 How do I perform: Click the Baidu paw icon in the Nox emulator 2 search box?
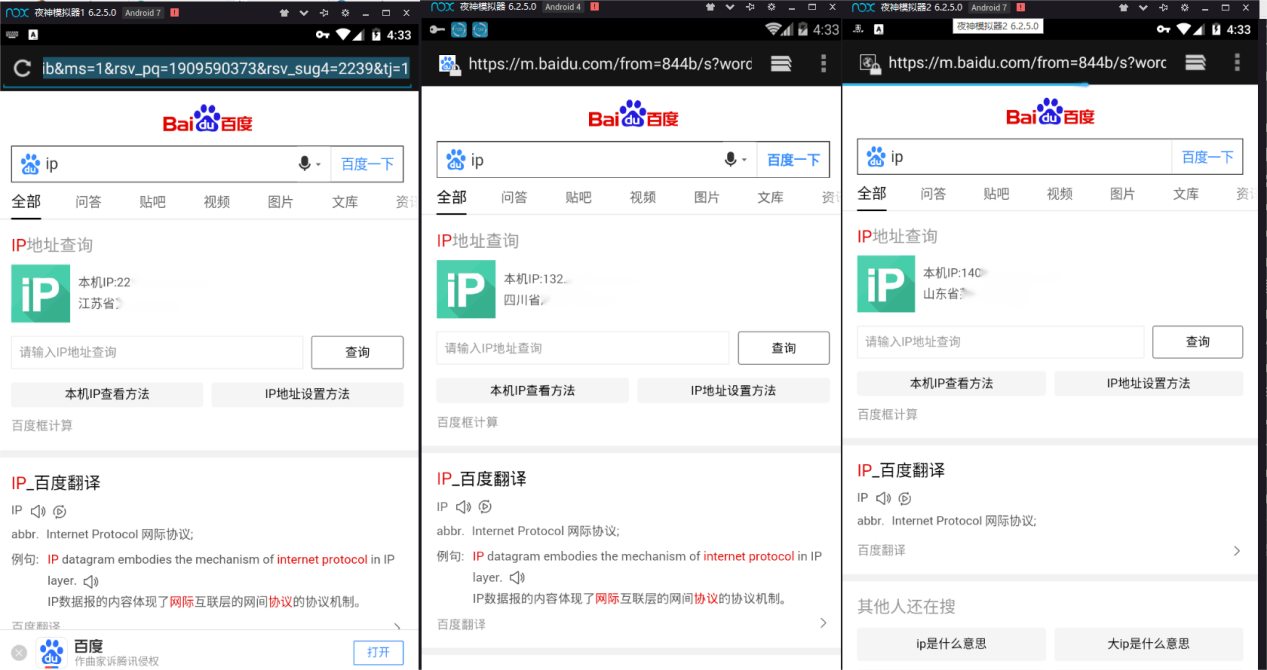[876, 157]
